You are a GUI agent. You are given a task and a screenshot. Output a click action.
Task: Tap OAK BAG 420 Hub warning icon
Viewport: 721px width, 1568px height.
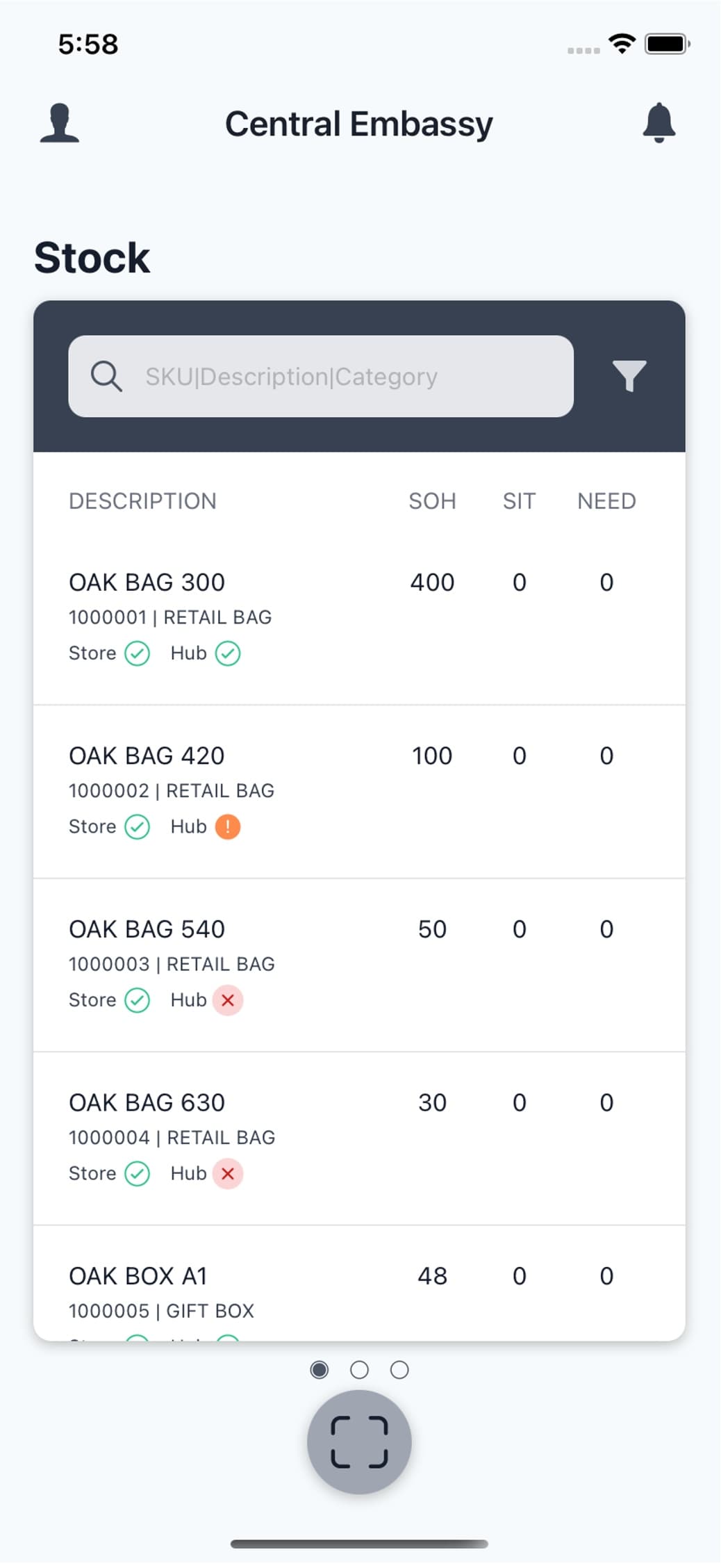pyautogui.click(x=228, y=826)
